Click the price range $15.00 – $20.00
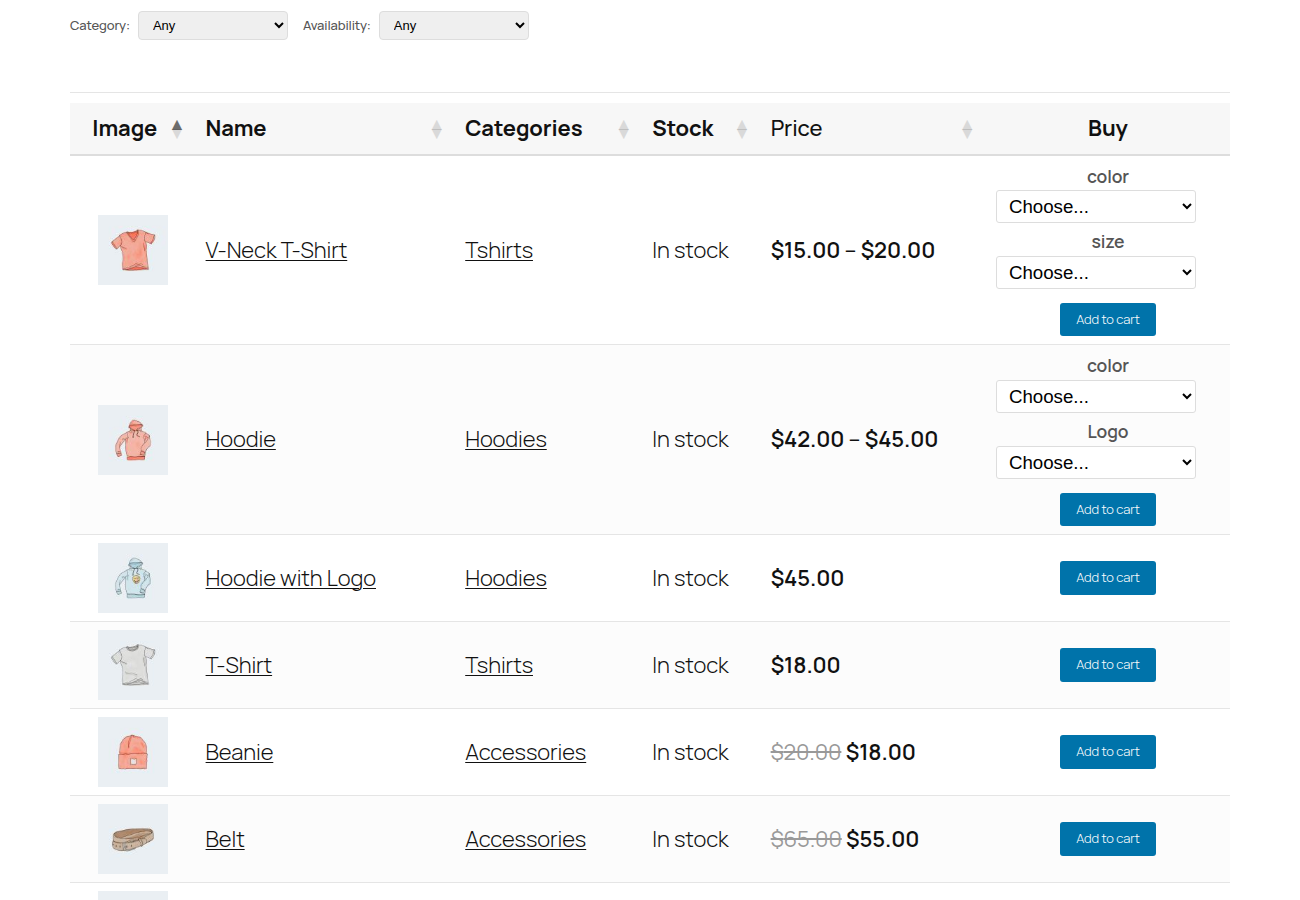 click(853, 250)
